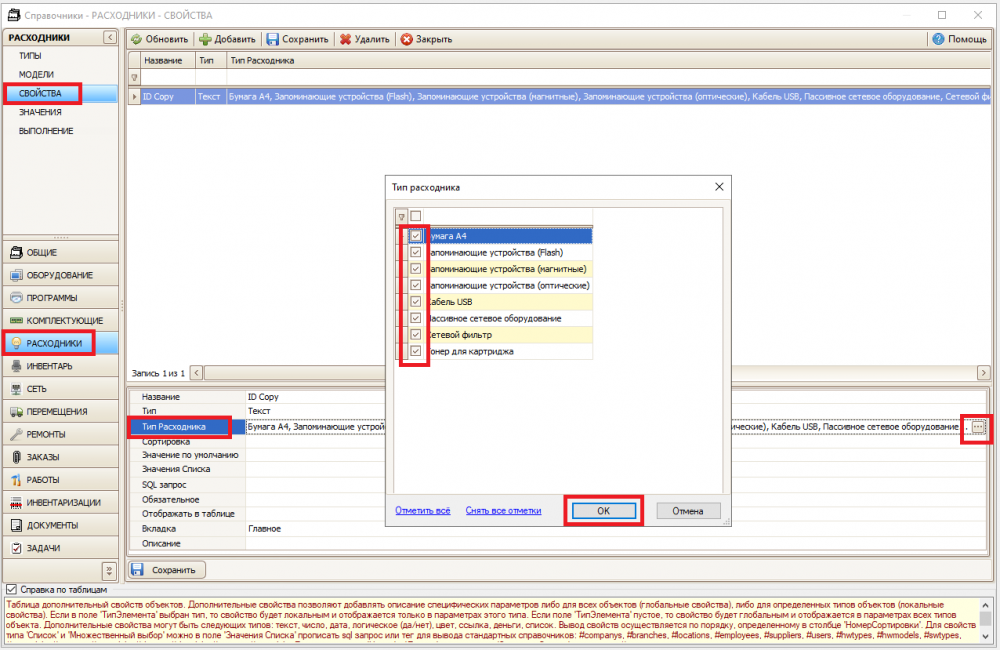Select МОДЕЛИ in the sidebar
This screenshot has width=1000, height=650.
tap(36, 75)
